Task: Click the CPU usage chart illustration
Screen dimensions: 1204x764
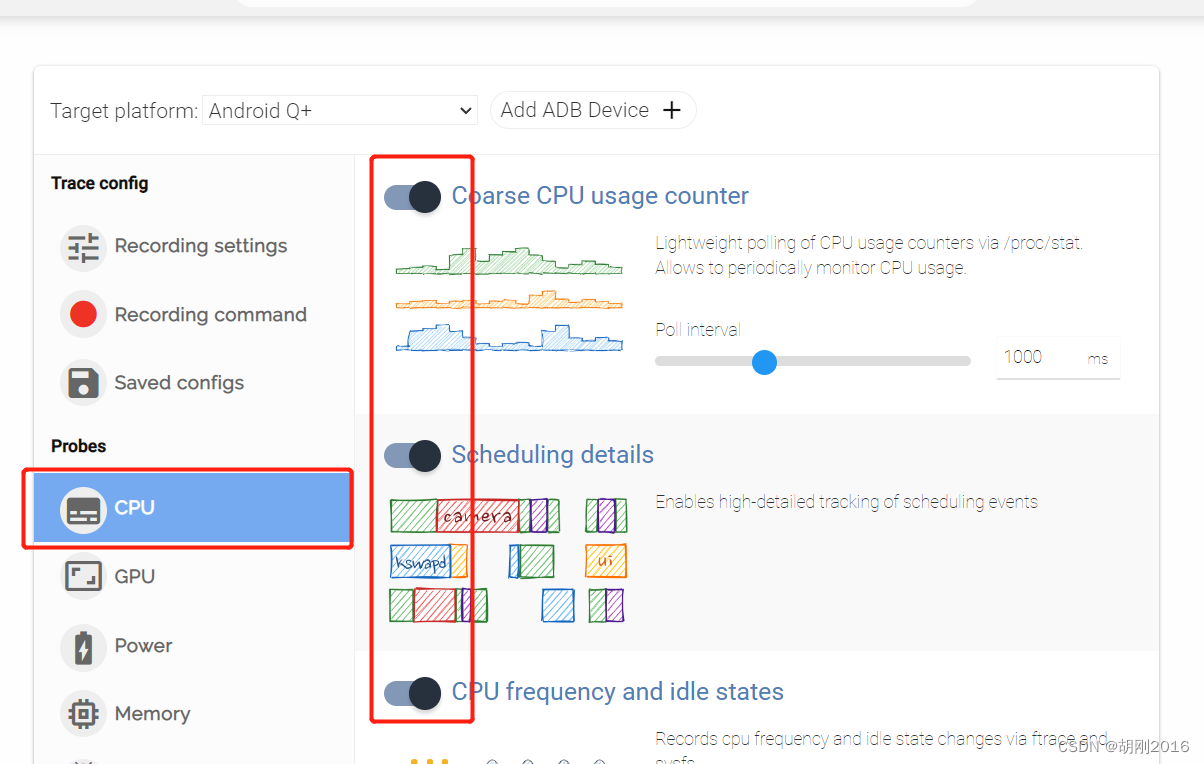Action: (x=509, y=299)
